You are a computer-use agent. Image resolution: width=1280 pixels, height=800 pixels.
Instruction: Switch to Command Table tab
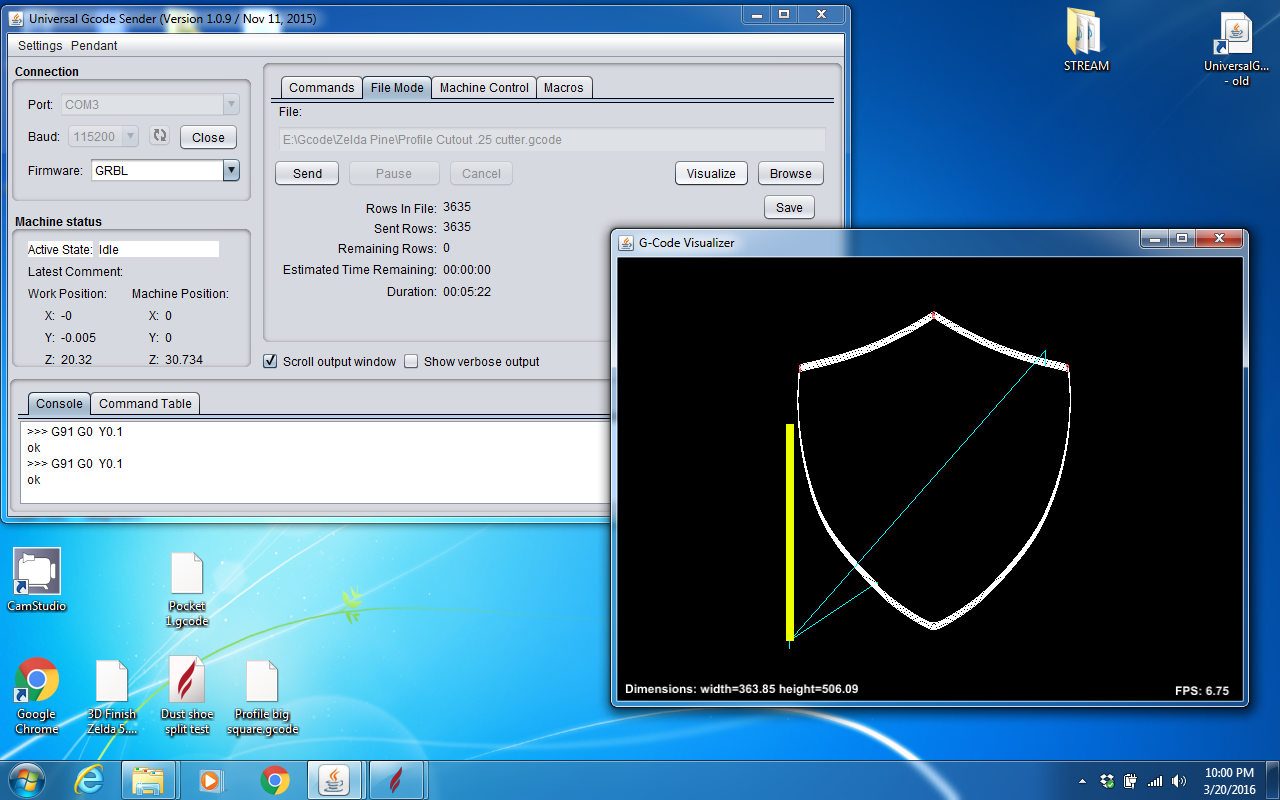click(145, 404)
